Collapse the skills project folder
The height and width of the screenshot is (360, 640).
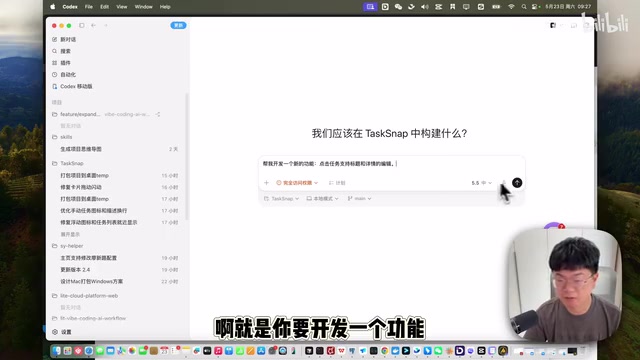point(55,137)
